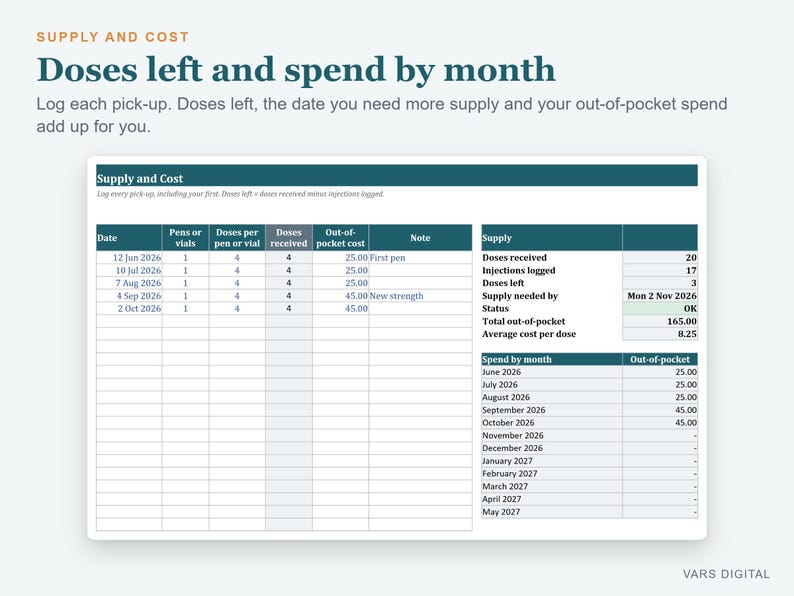794x596 pixels.
Task: Select the 'January 2027' month row
Action: [589, 461]
